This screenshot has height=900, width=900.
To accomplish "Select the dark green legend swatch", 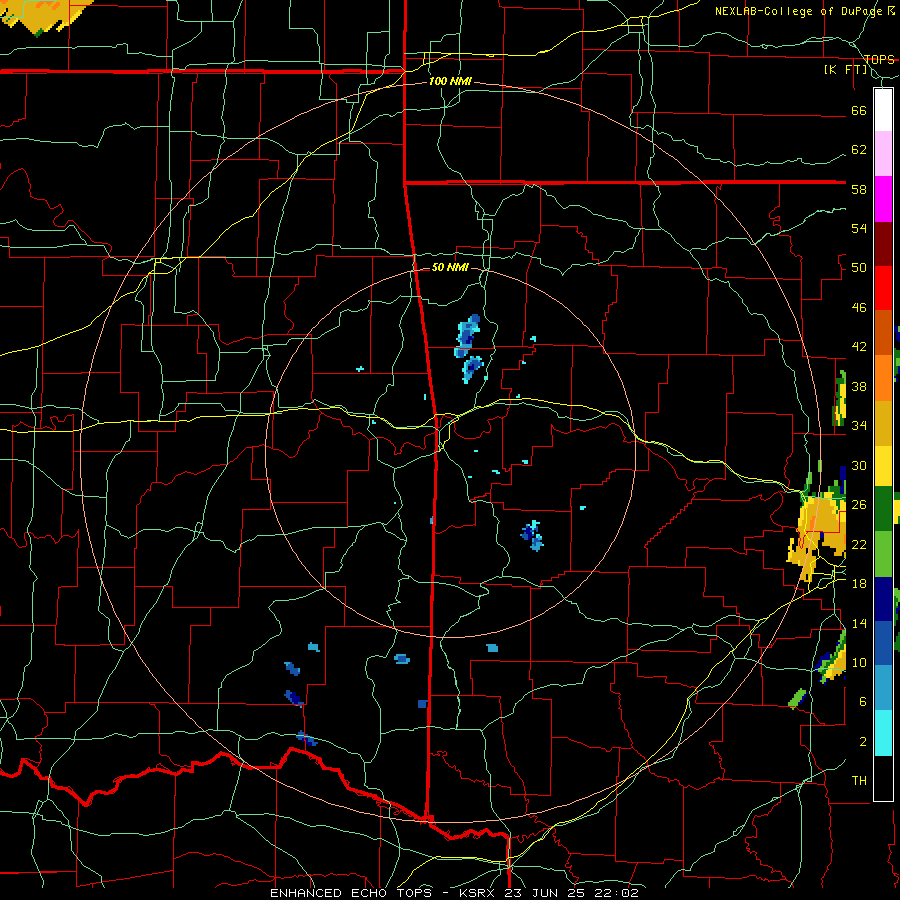I will tap(883, 509).
